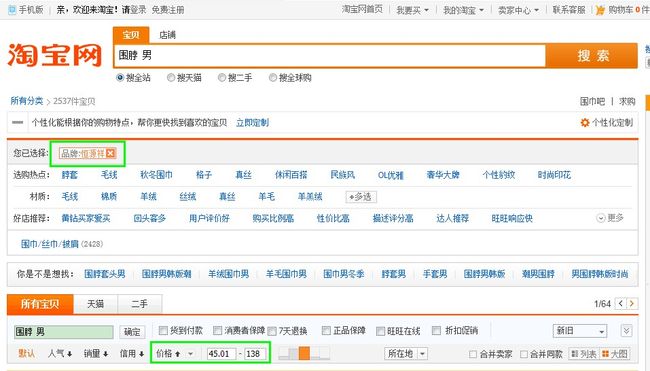The image size is (650, 371).
Task: Remove the 恒源祥 brand filter
Action: 110,153
